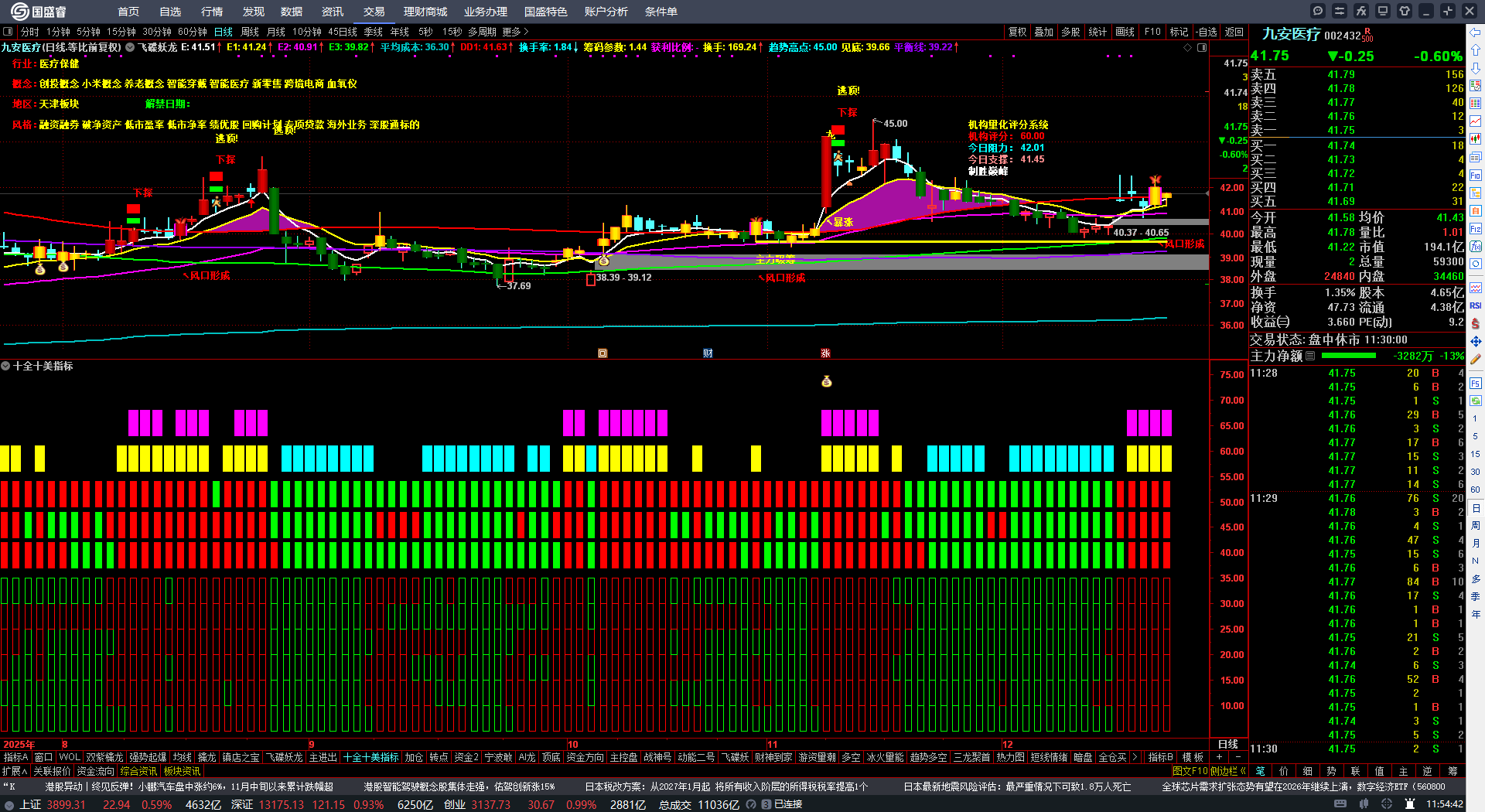The width and height of the screenshot is (1485, 812).
Task: Select the candlestick chart sidebar icon
Action: pyautogui.click(x=1476, y=139)
